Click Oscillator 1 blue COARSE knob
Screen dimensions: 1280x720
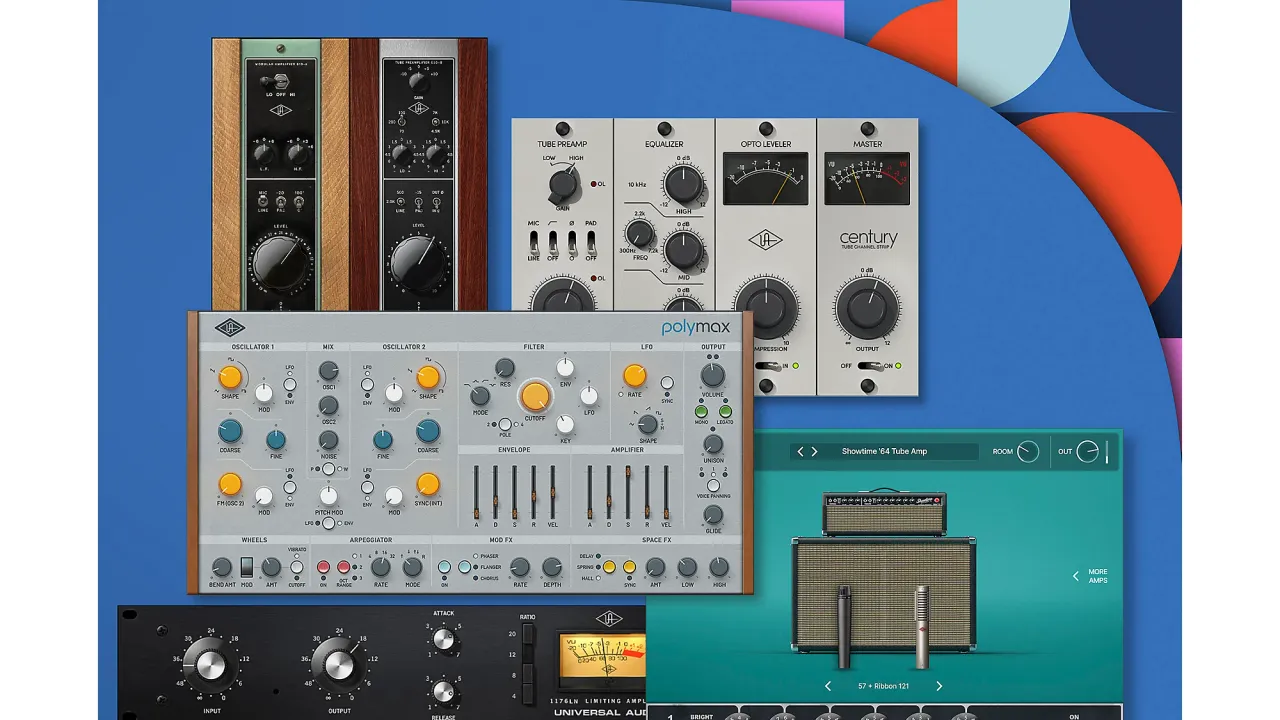tap(230, 431)
